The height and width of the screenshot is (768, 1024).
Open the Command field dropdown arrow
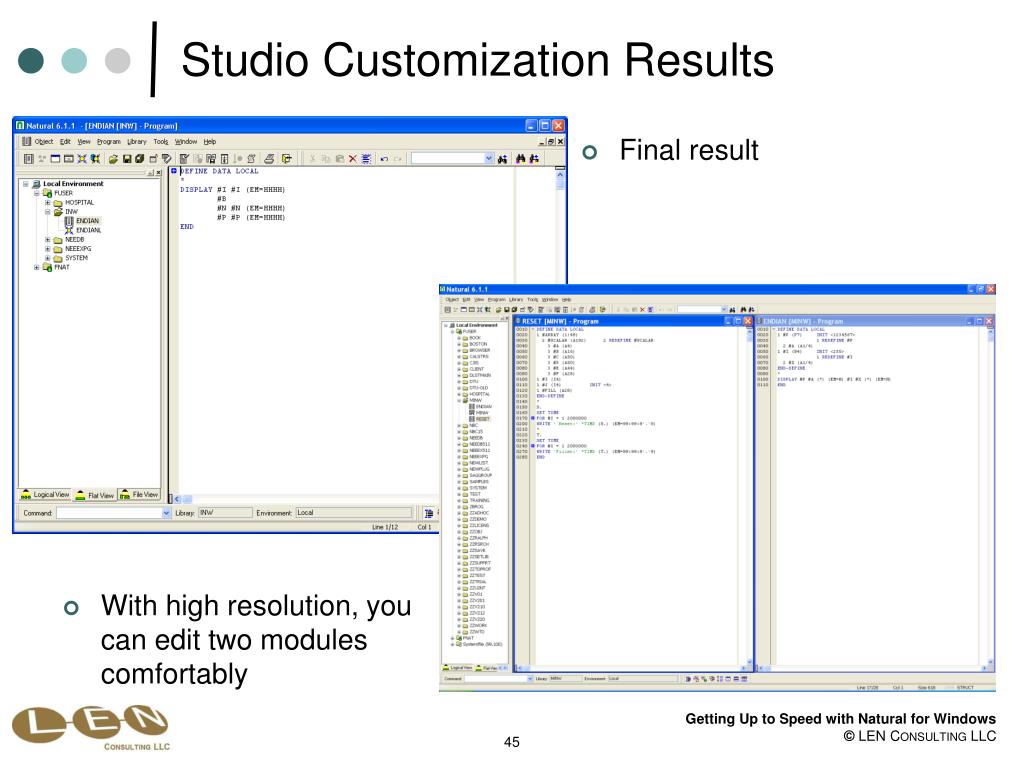pos(166,513)
